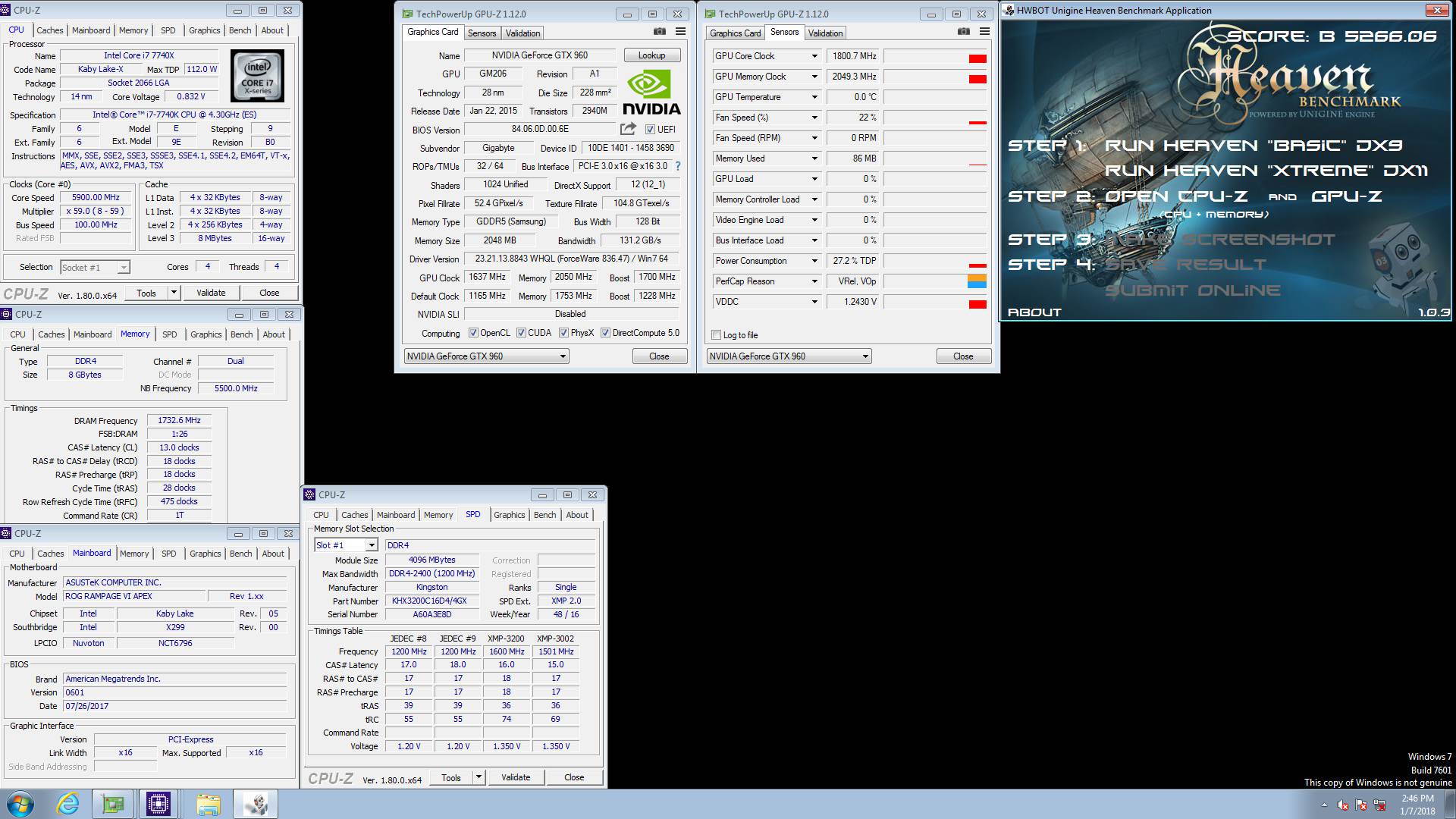
Task: Toggle the OpenCL checkbox
Action: point(473,333)
